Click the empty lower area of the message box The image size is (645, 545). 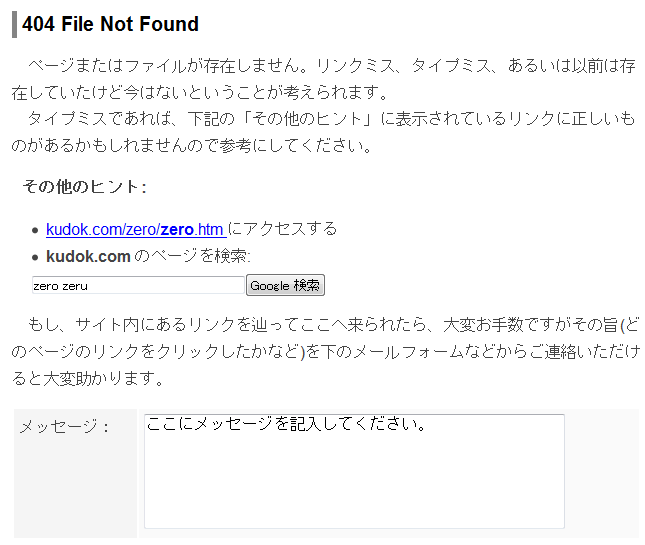click(354, 495)
